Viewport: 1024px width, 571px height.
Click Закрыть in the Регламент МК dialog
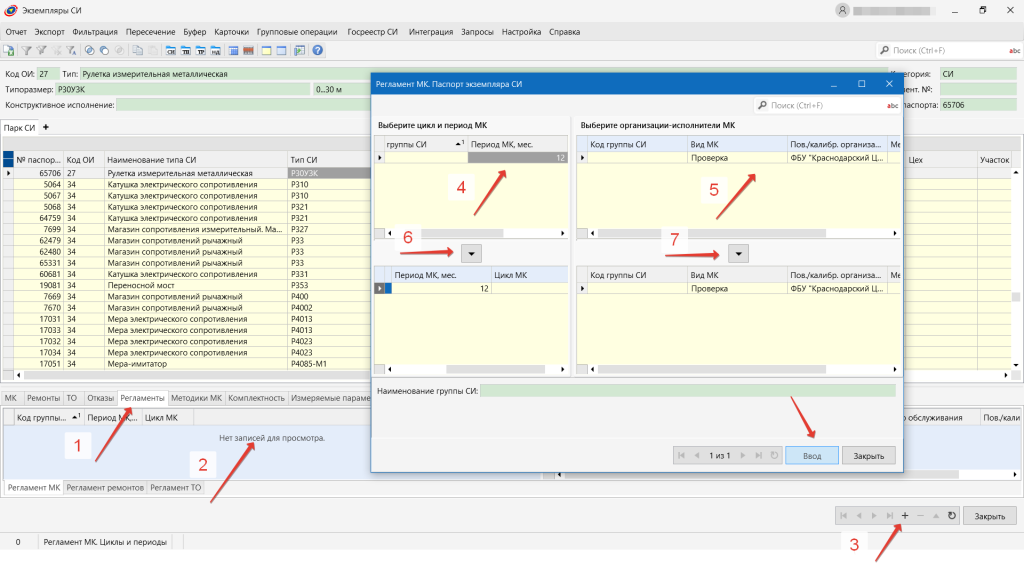coord(869,455)
